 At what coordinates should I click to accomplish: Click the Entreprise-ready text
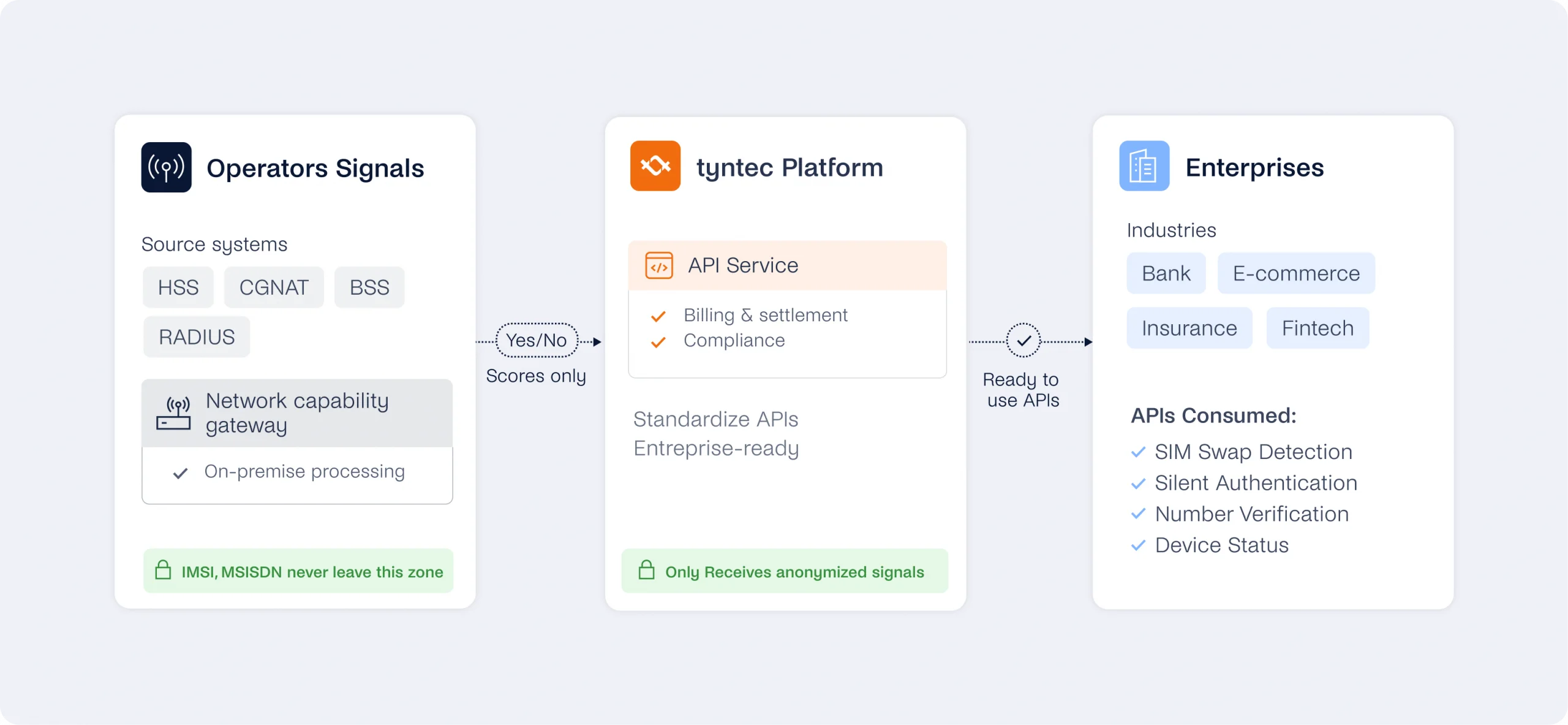tap(716, 449)
